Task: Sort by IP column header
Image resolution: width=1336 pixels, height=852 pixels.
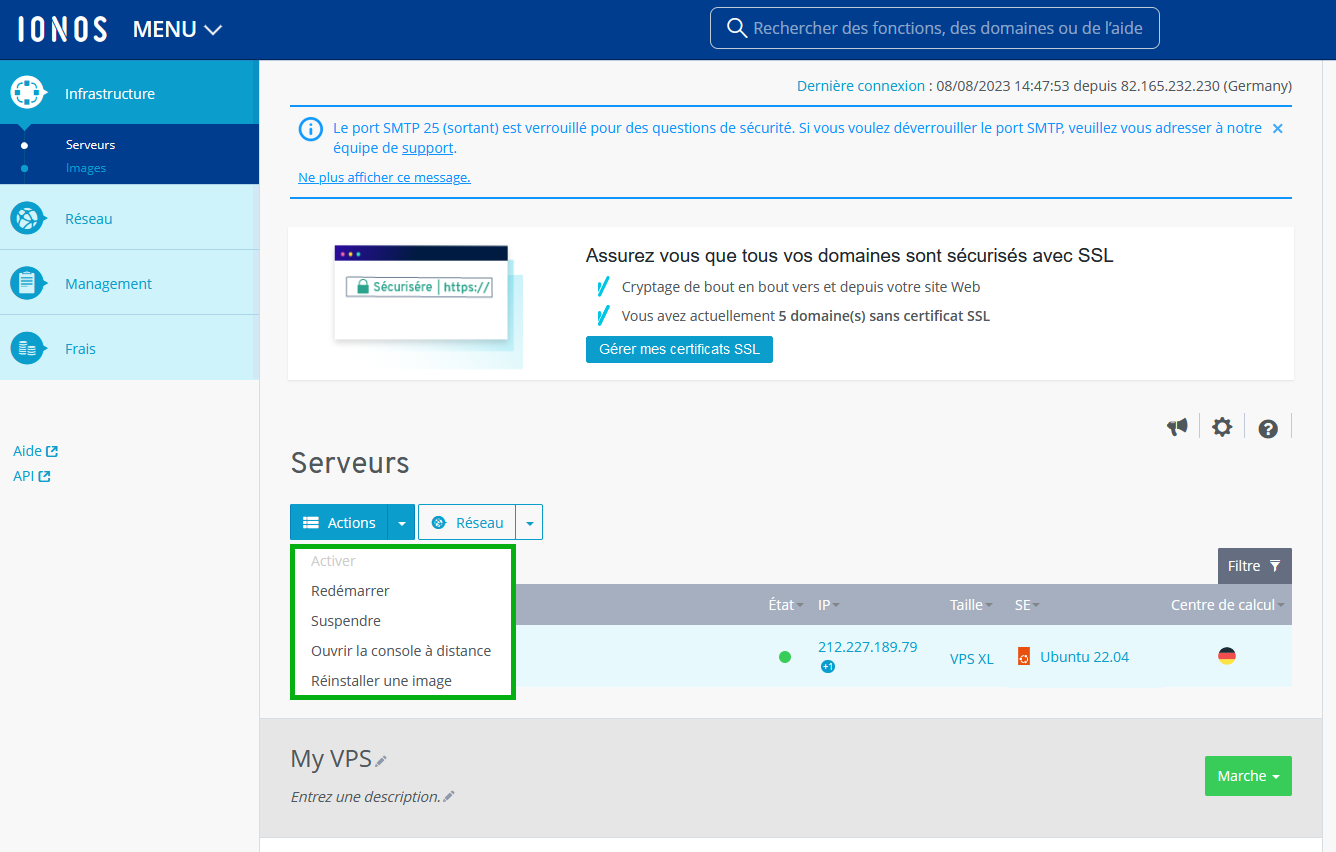Action: (x=829, y=605)
